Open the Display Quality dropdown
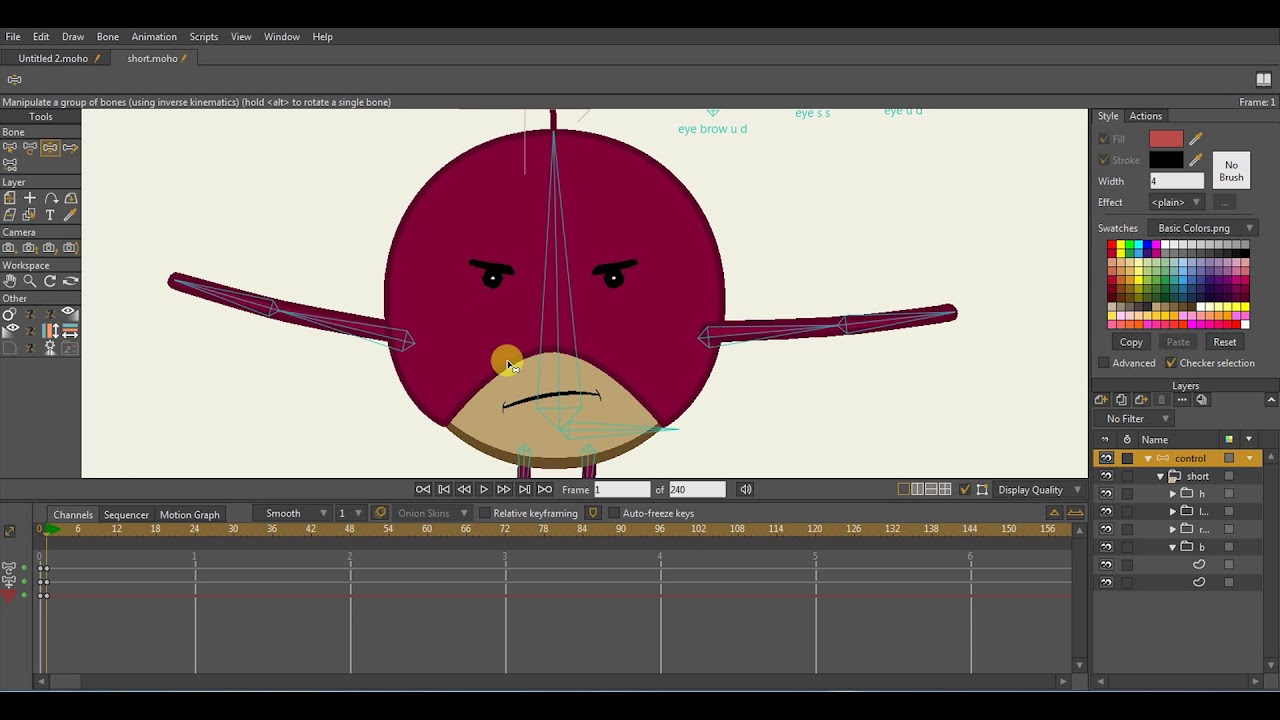1280x720 pixels. 1039,490
